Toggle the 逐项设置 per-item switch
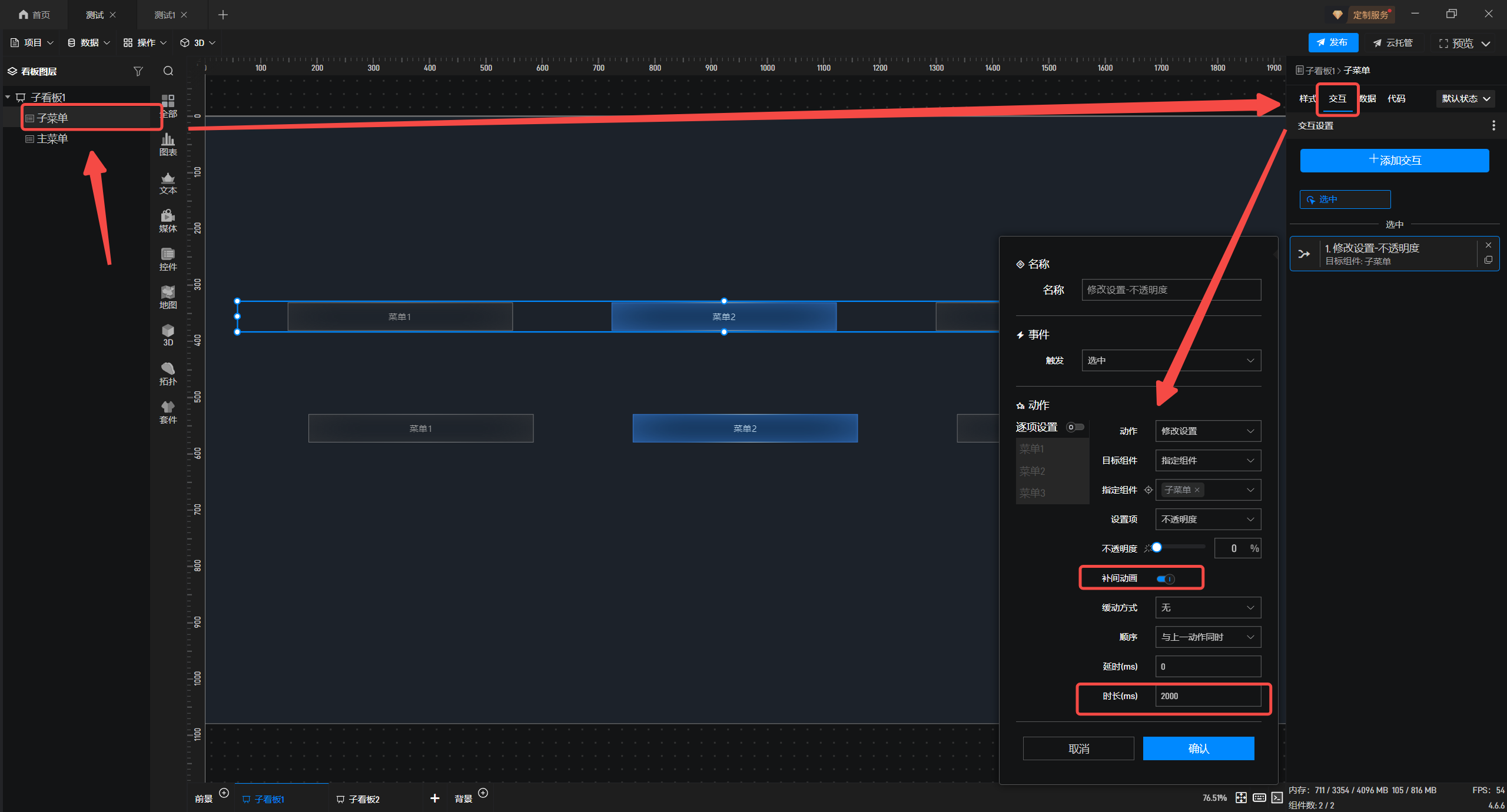The height and width of the screenshot is (812, 1507). (x=1075, y=427)
